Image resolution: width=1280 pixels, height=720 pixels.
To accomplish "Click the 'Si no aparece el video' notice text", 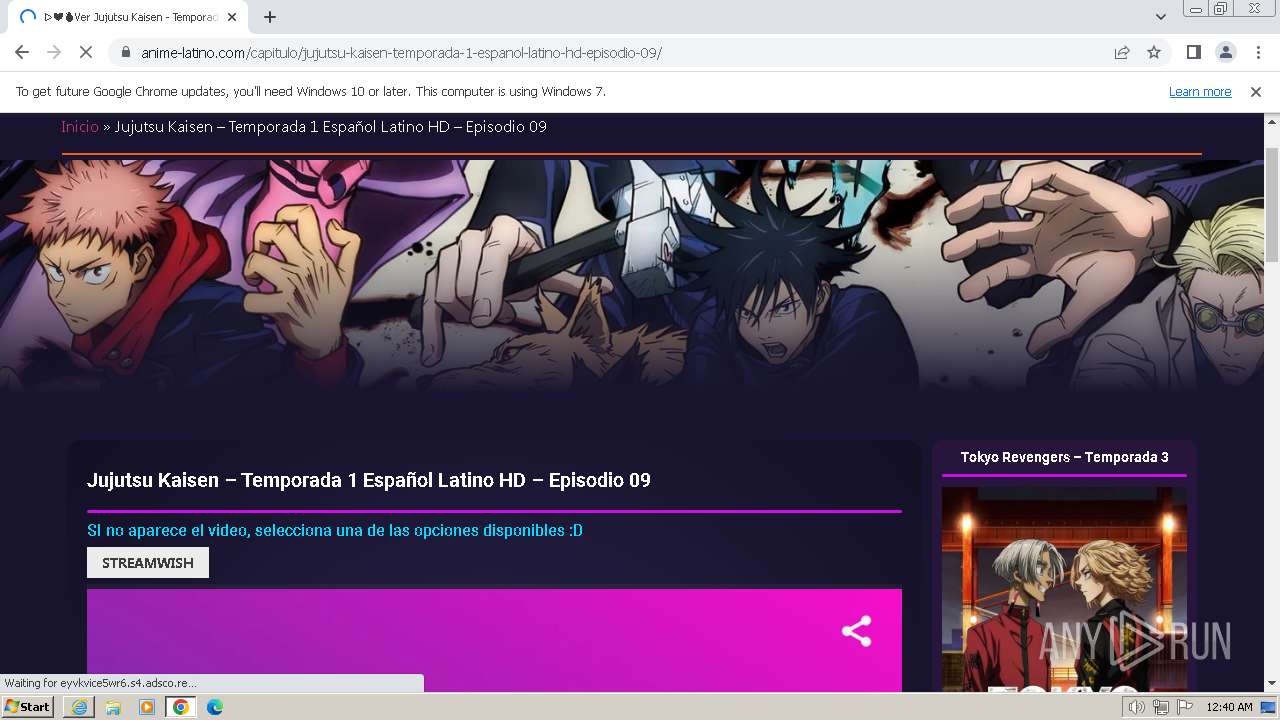I will pyautogui.click(x=335, y=530).
